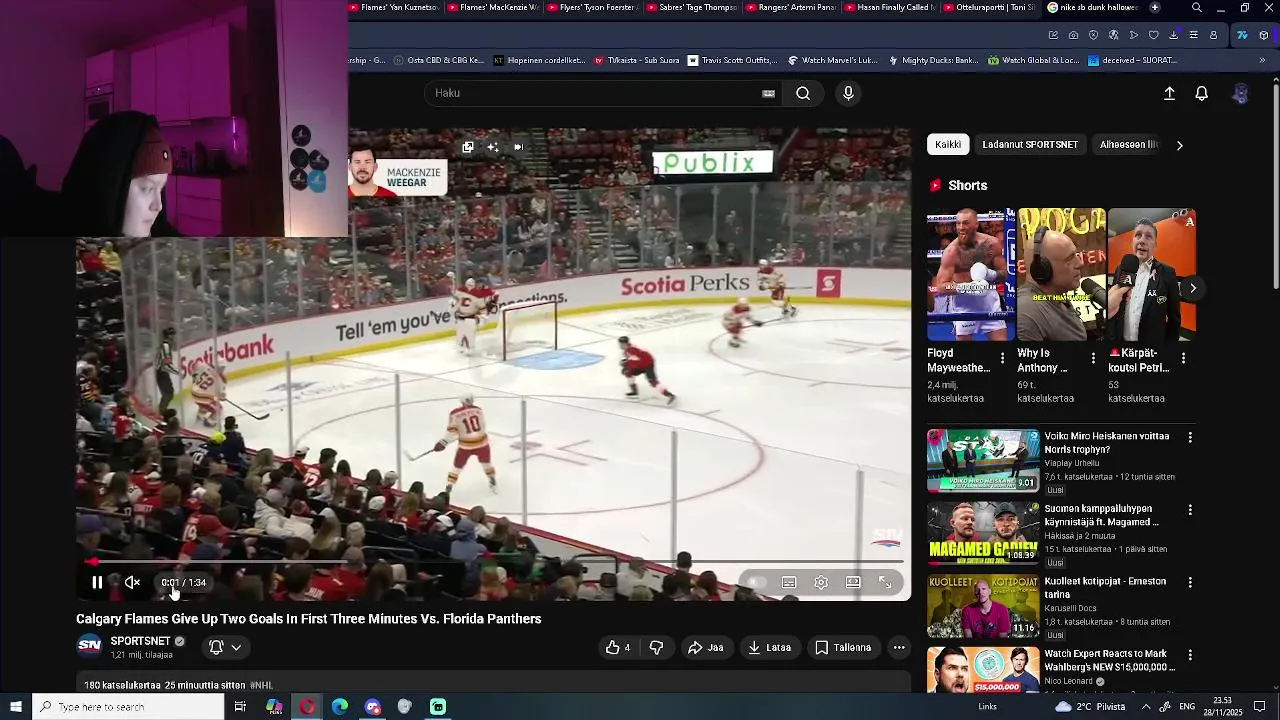Click Windows Start button
This screenshot has width=1280, height=720.
(16, 707)
